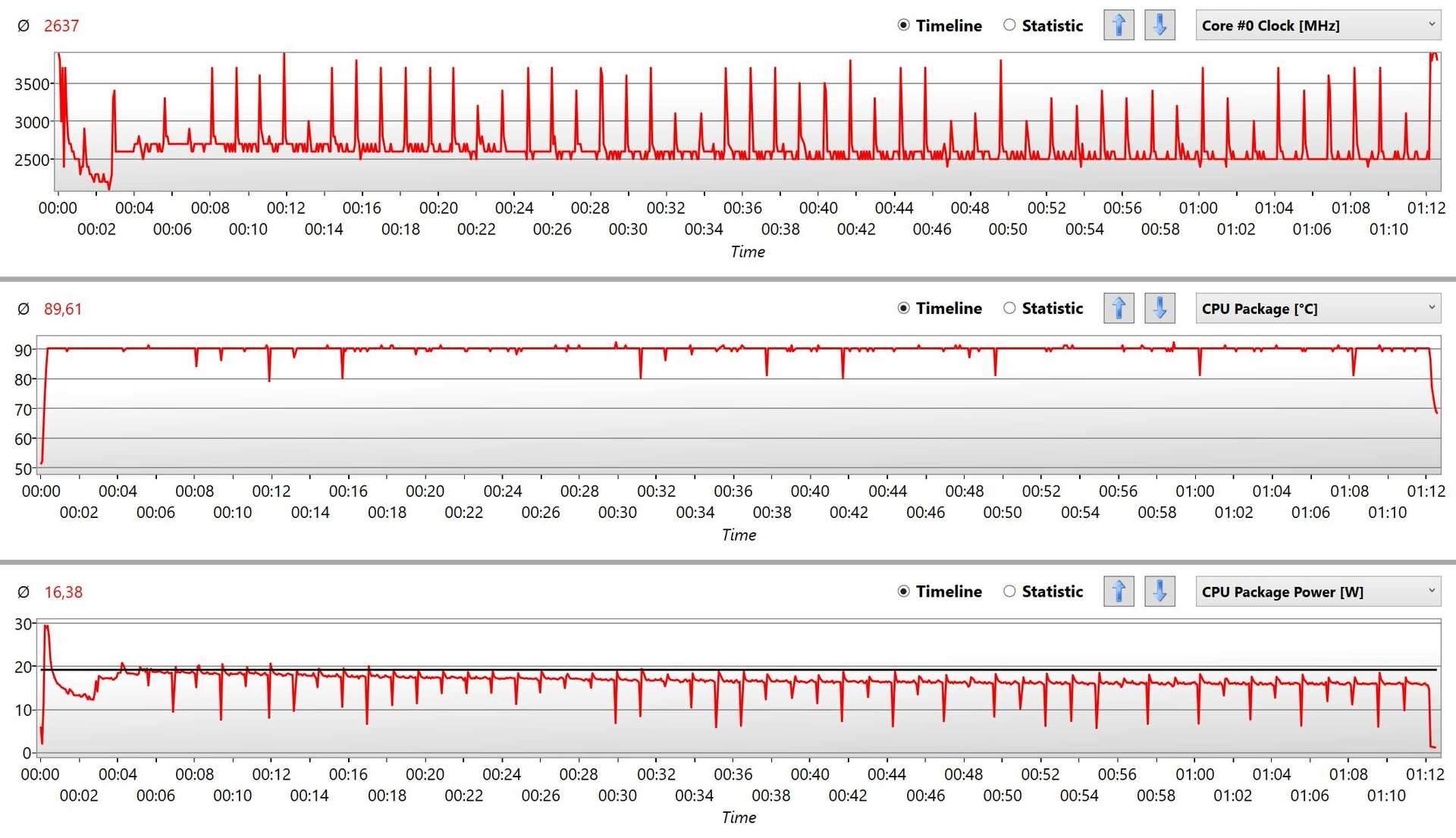Viewport: 1456px width, 838px height.
Task: Click up arrow in CPU Package temperature panel
Action: pos(1119,308)
